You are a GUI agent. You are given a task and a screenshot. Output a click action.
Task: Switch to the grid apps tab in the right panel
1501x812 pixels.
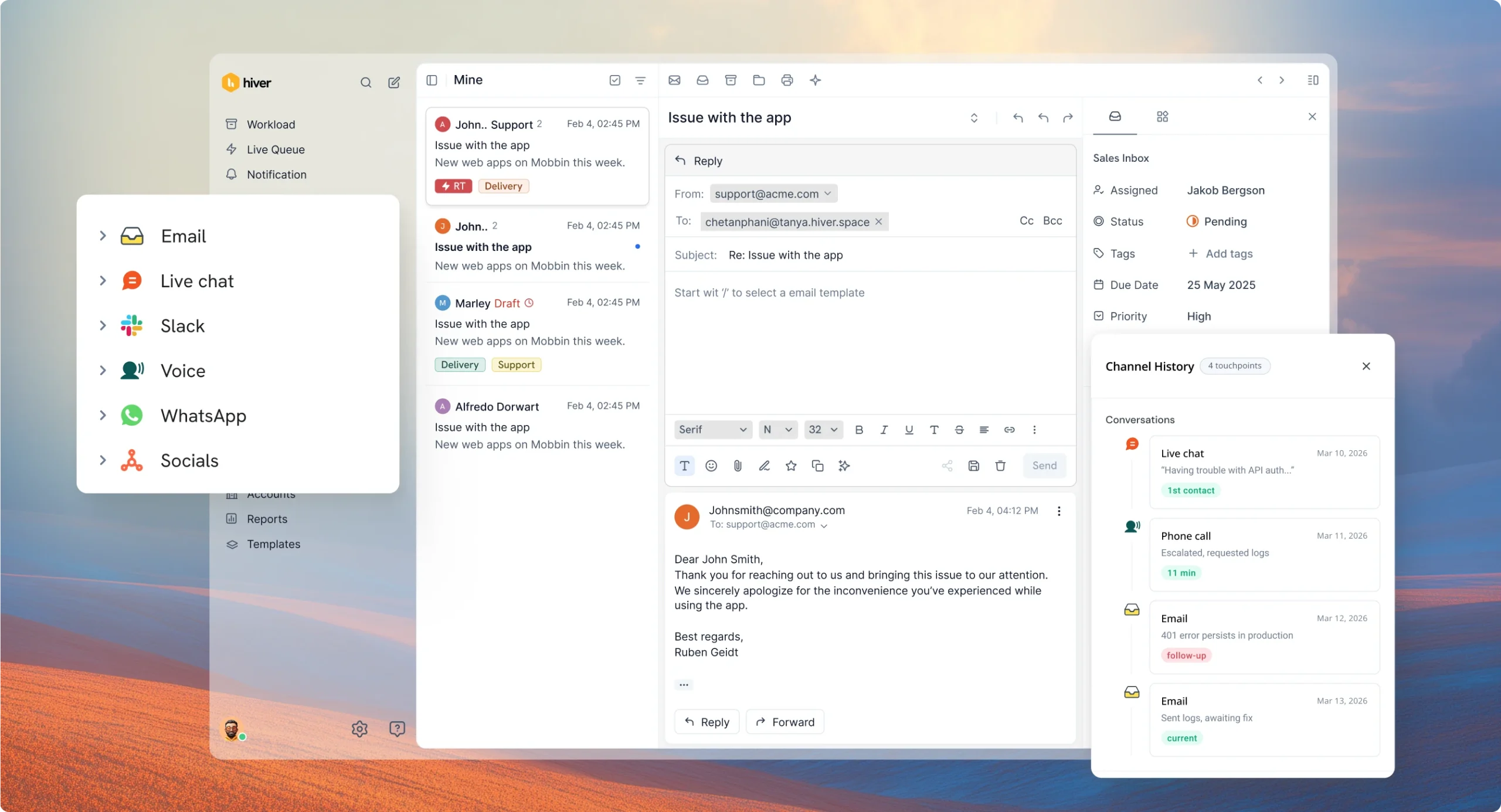coord(1162,117)
